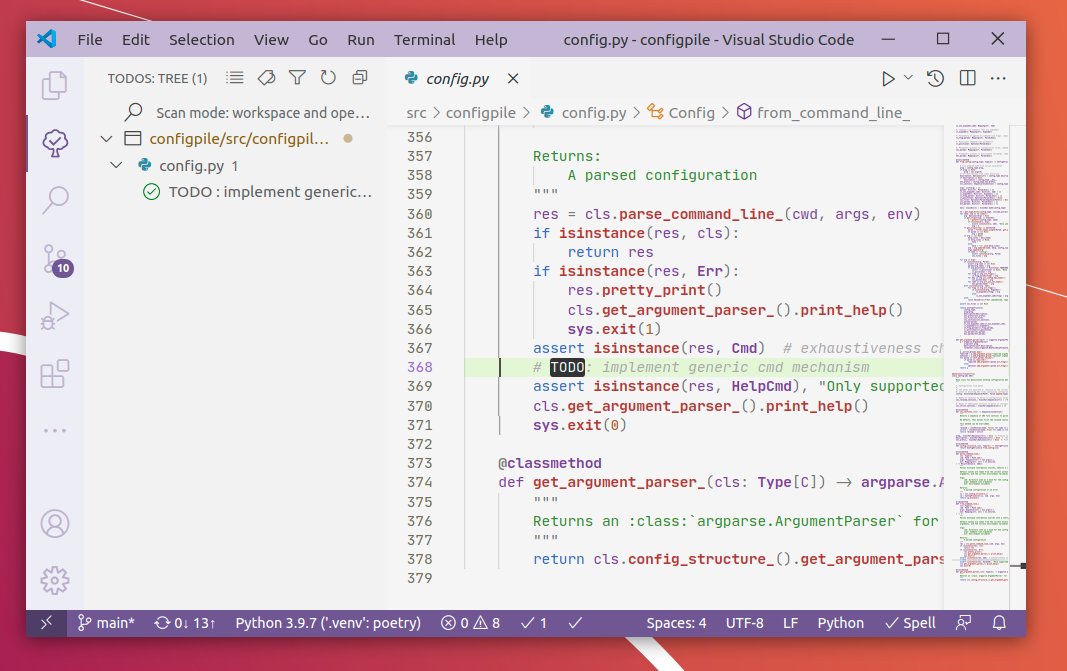Click the main* branch indicator
Screen dimensions: 1067x671
point(106,622)
